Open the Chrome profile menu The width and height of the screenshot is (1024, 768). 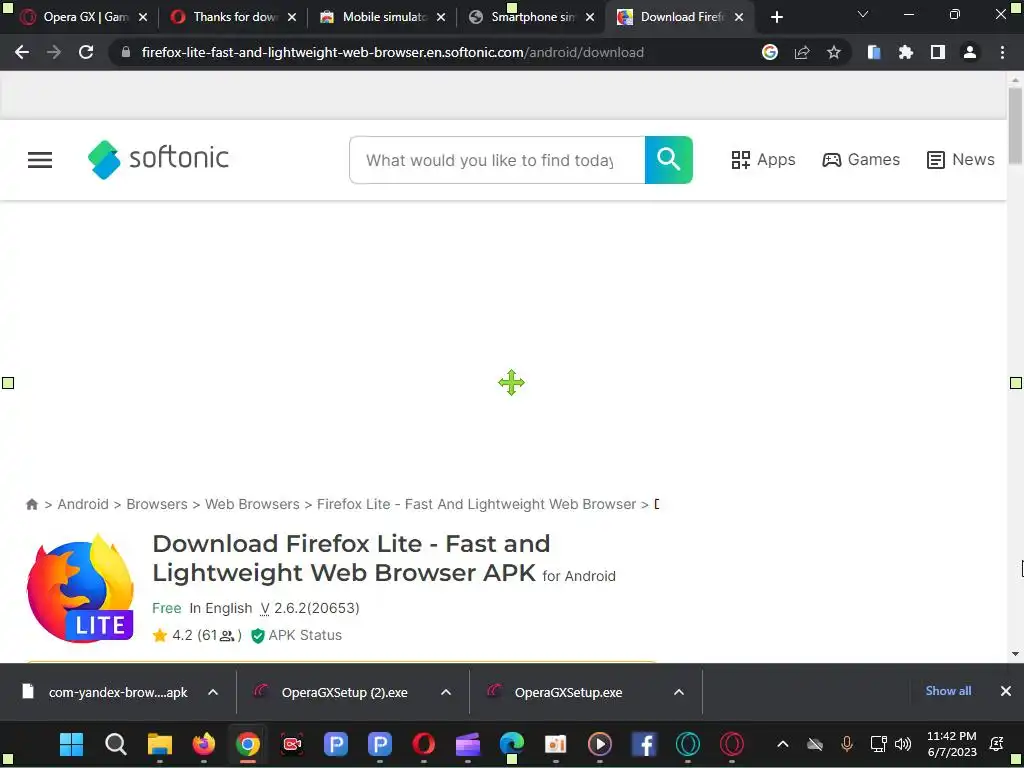click(970, 52)
